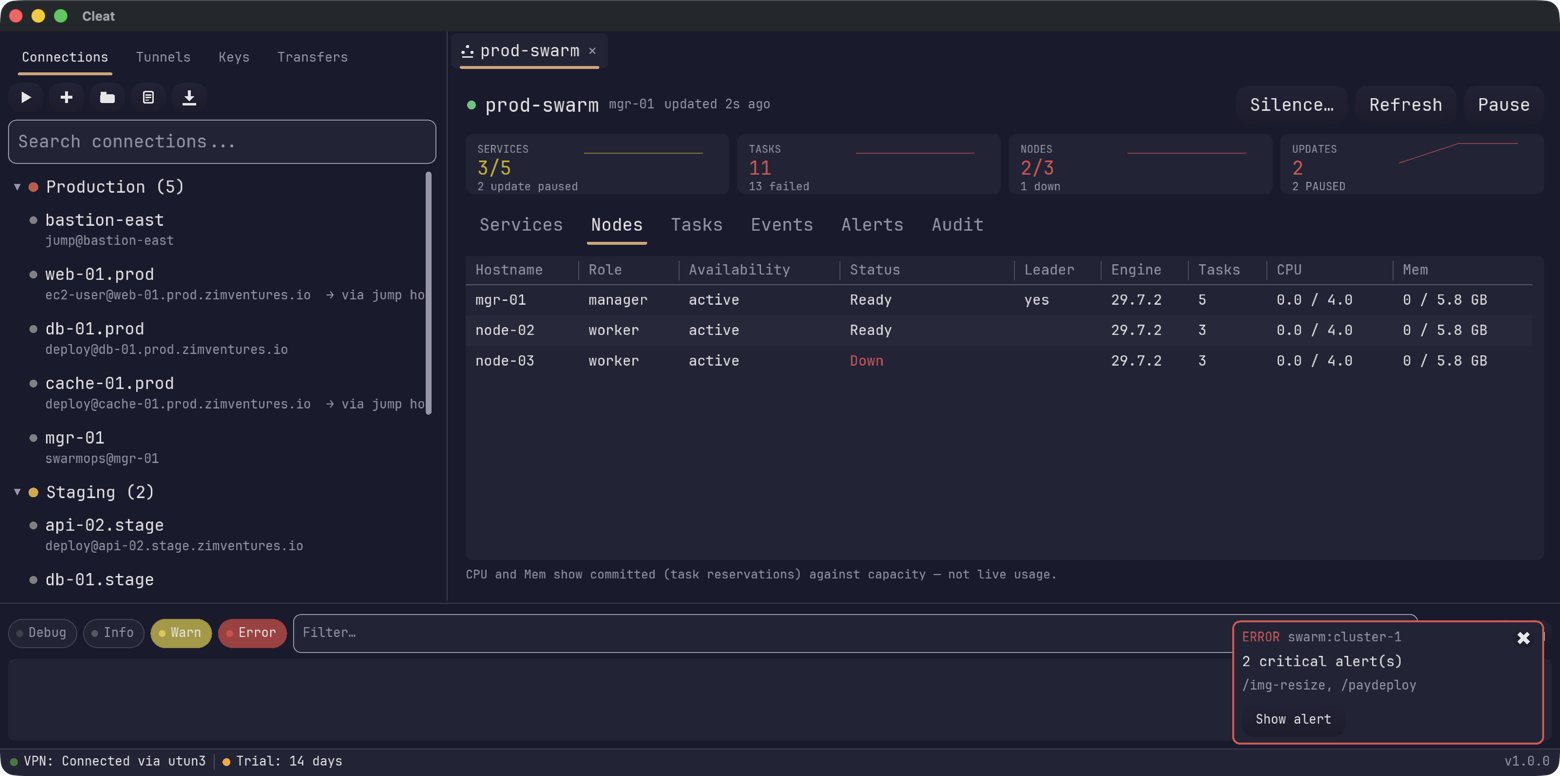Click the green status dot beside prod-swarm heading
The width and height of the screenshot is (1560, 776).
point(472,105)
